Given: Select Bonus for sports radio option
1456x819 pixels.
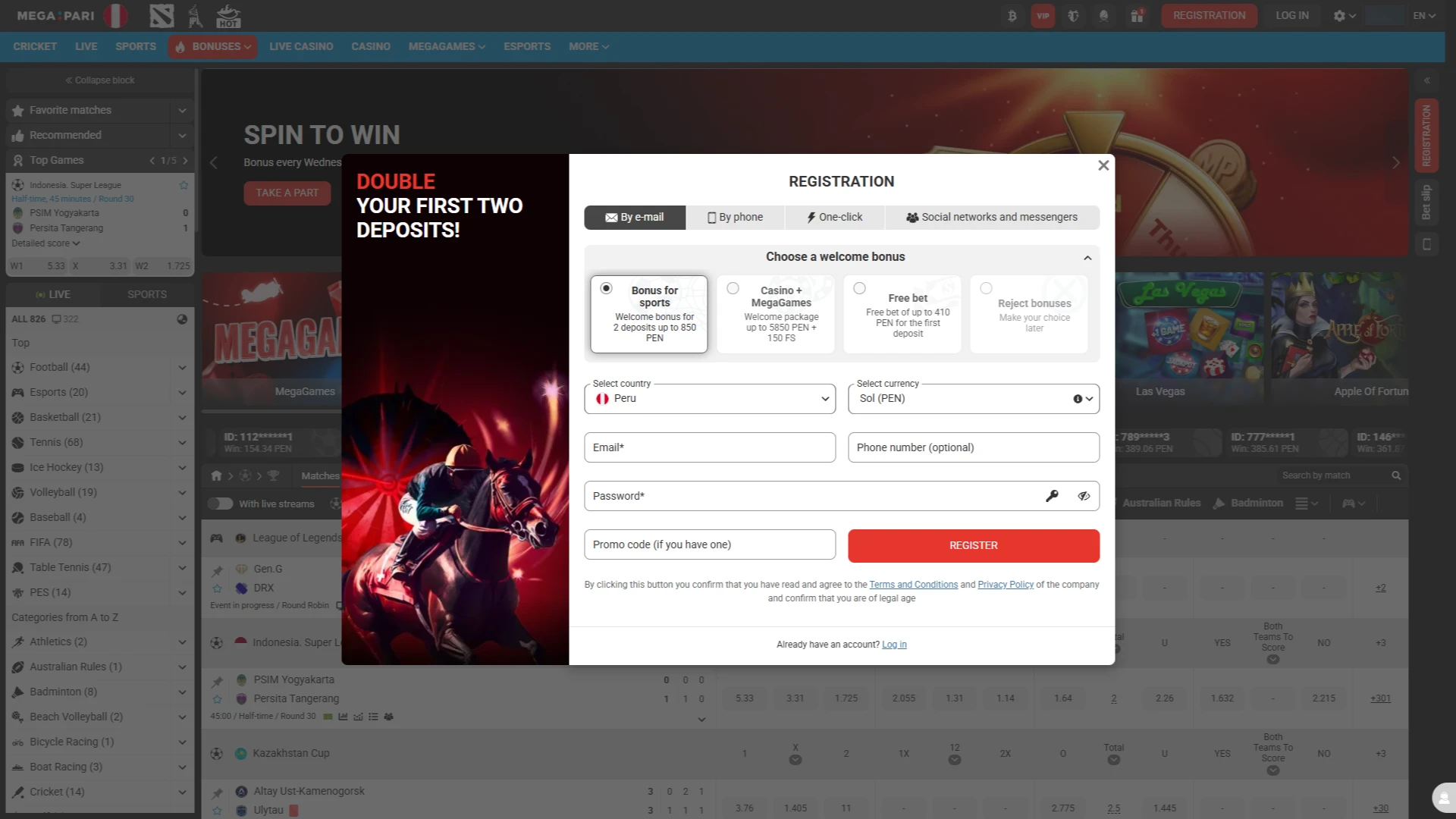Looking at the screenshot, I should click(606, 288).
